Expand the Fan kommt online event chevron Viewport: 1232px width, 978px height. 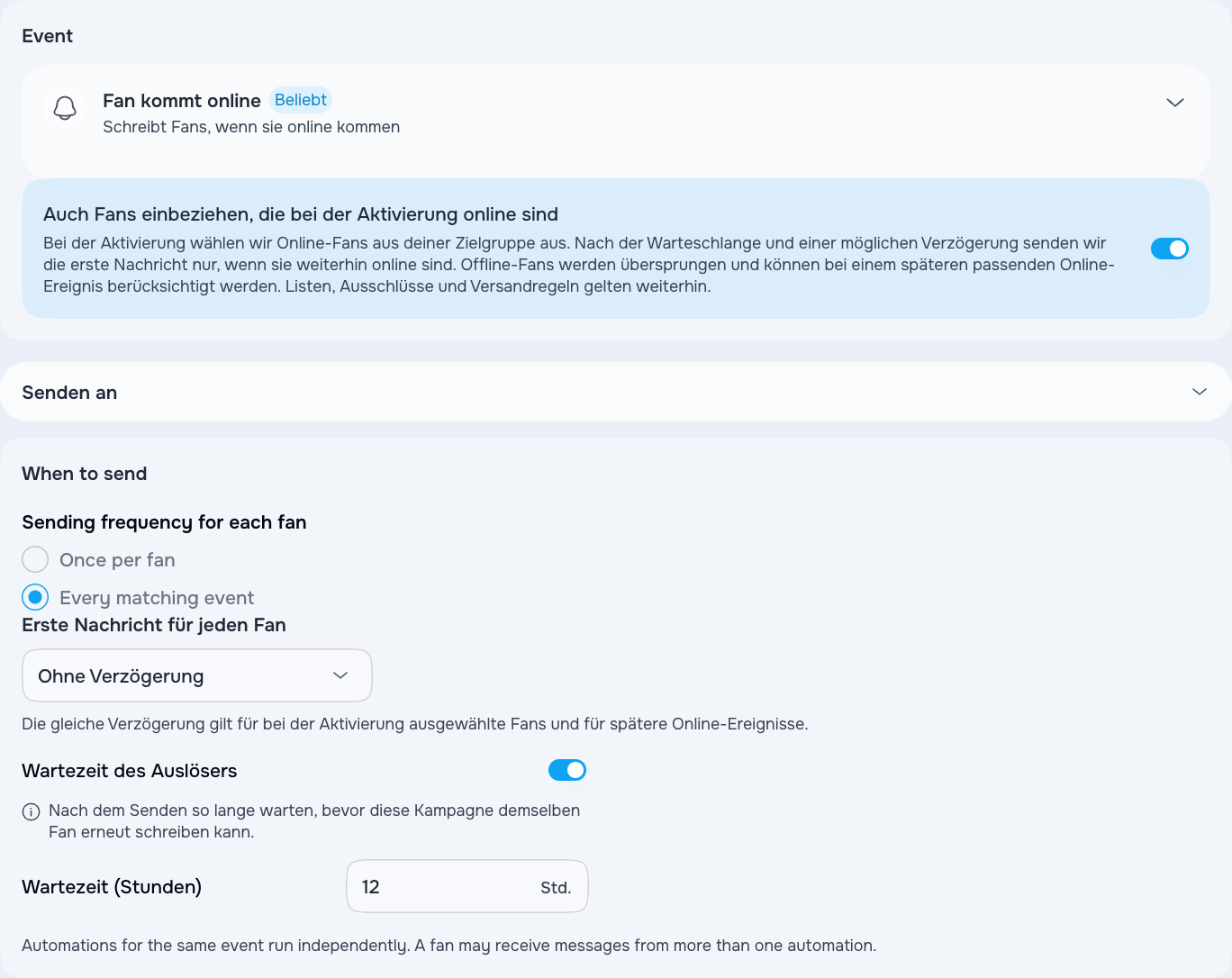[1174, 102]
